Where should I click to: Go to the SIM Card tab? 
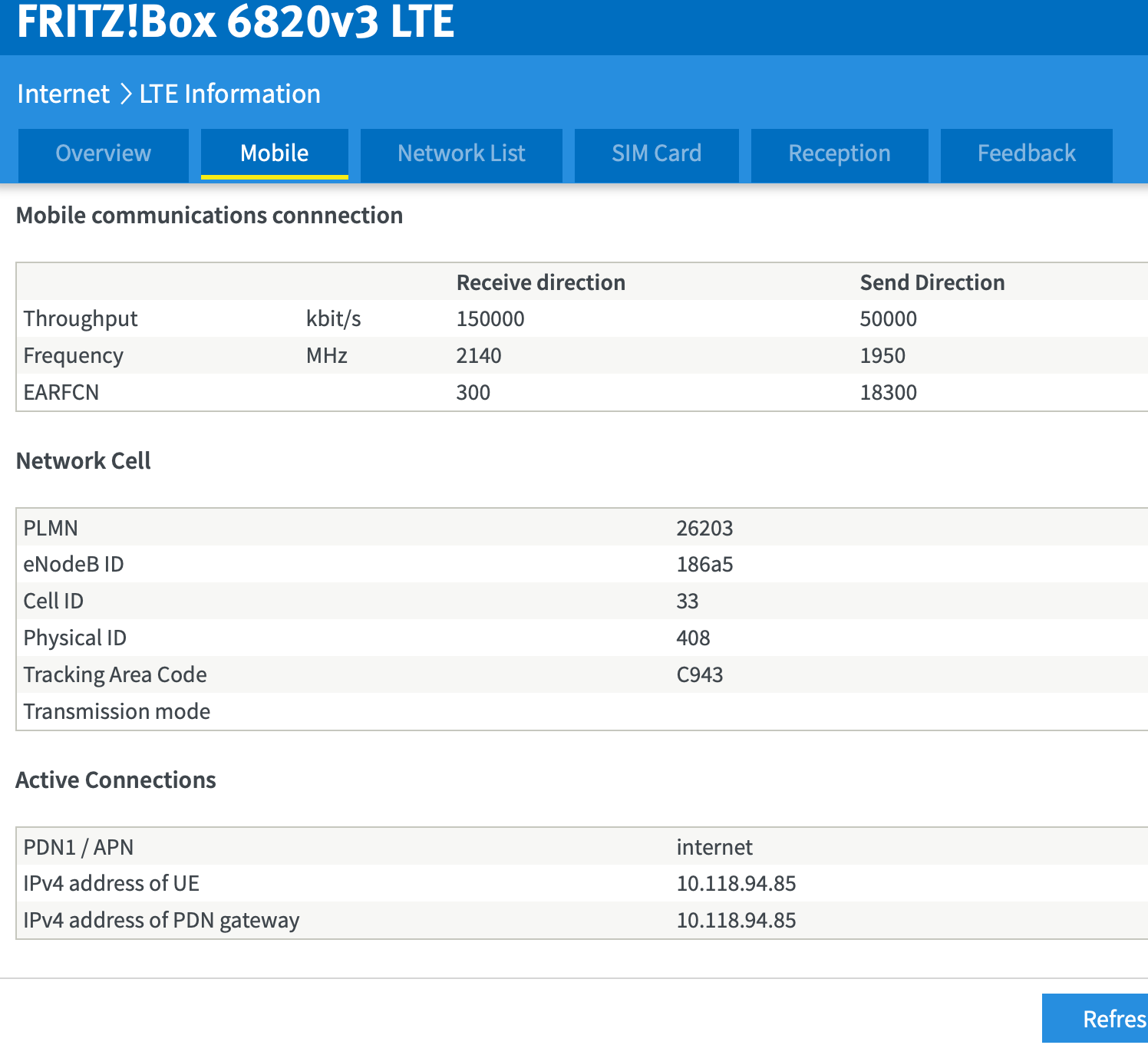pos(657,154)
